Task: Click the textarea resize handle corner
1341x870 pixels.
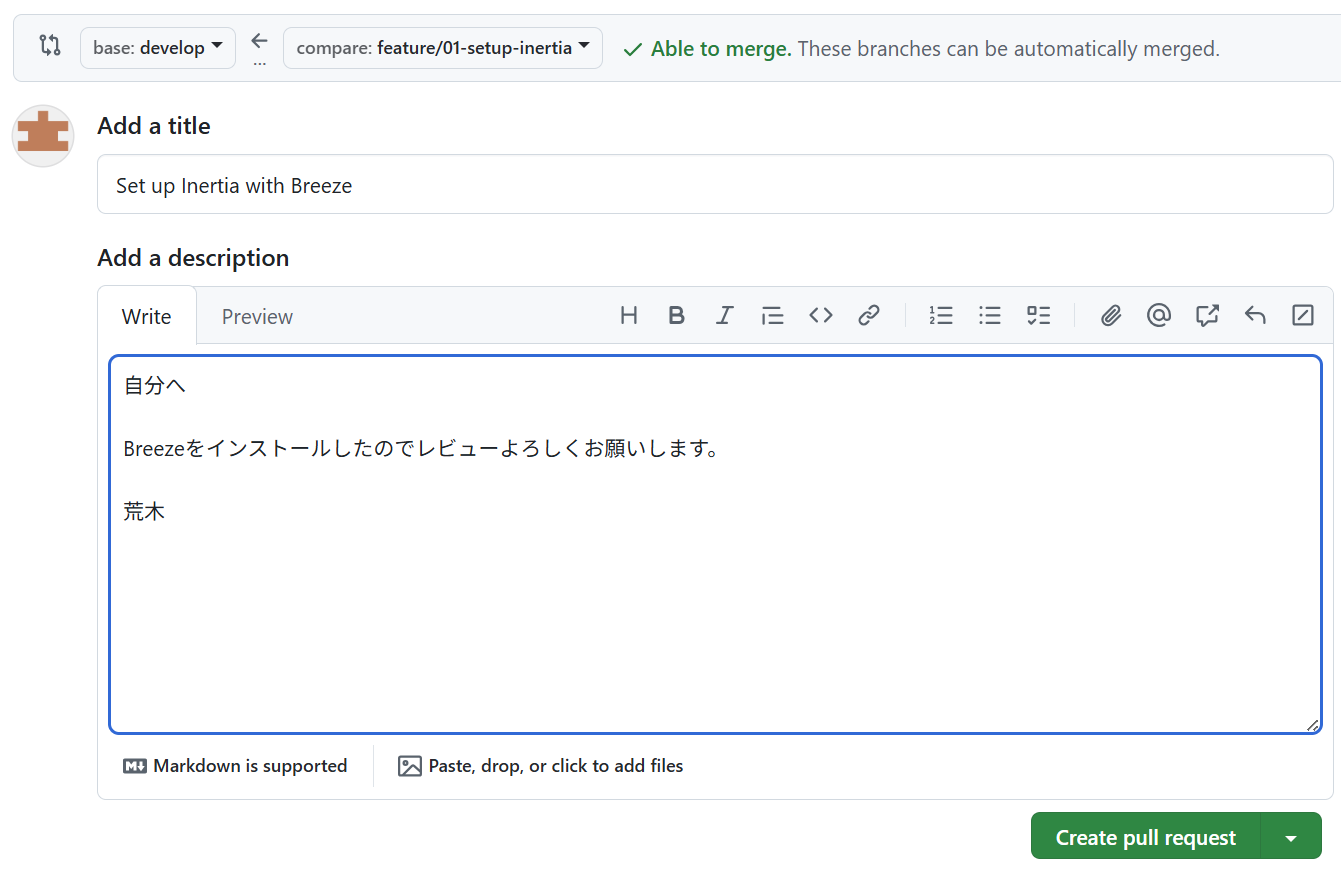Action: click(x=1312, y=725)
